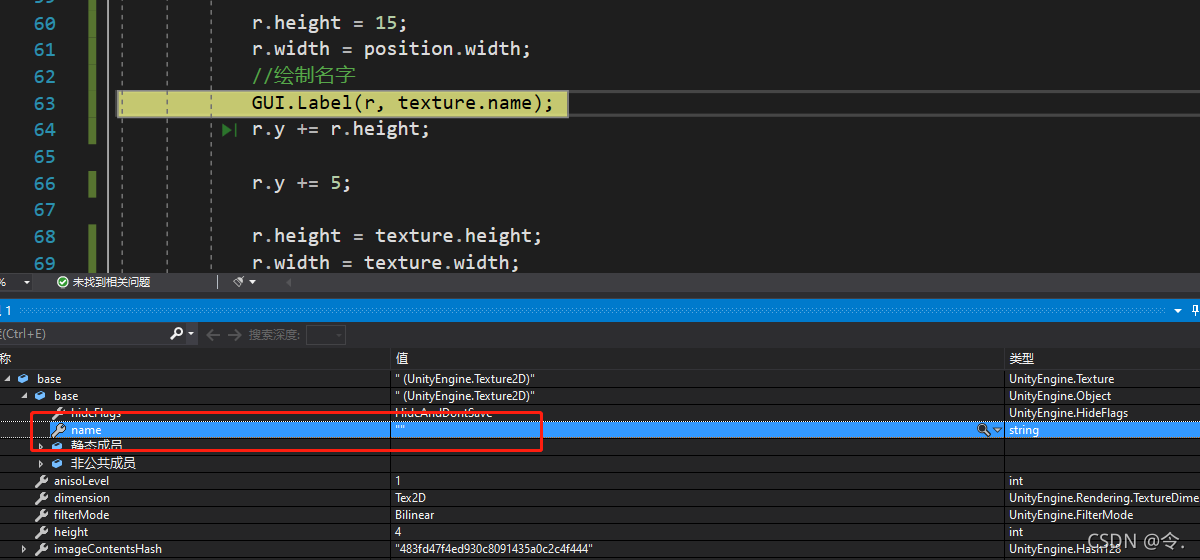
Task: Click the name property wrench icon
Action: pyautogui.click(x=58, y=430)
